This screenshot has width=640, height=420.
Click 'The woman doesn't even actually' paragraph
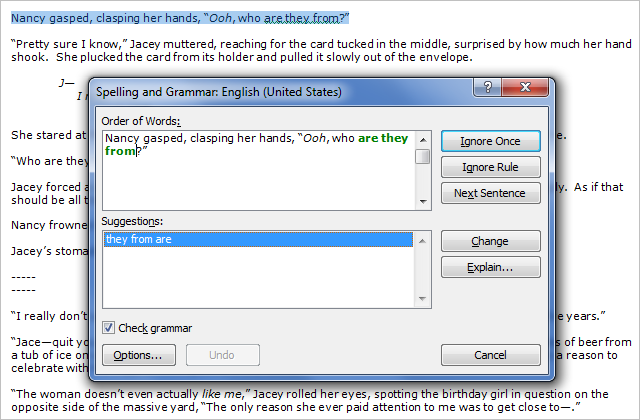click(x=310, y=400)
